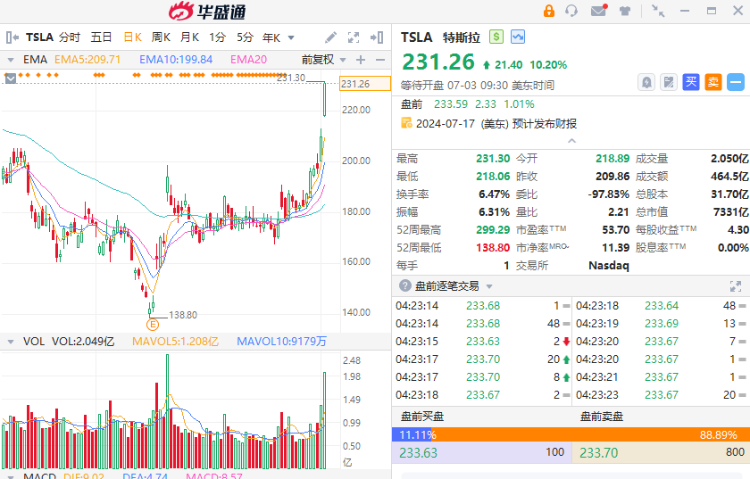Expand the chart to full screen
The image size is (750, 479).
click(353, 37)
